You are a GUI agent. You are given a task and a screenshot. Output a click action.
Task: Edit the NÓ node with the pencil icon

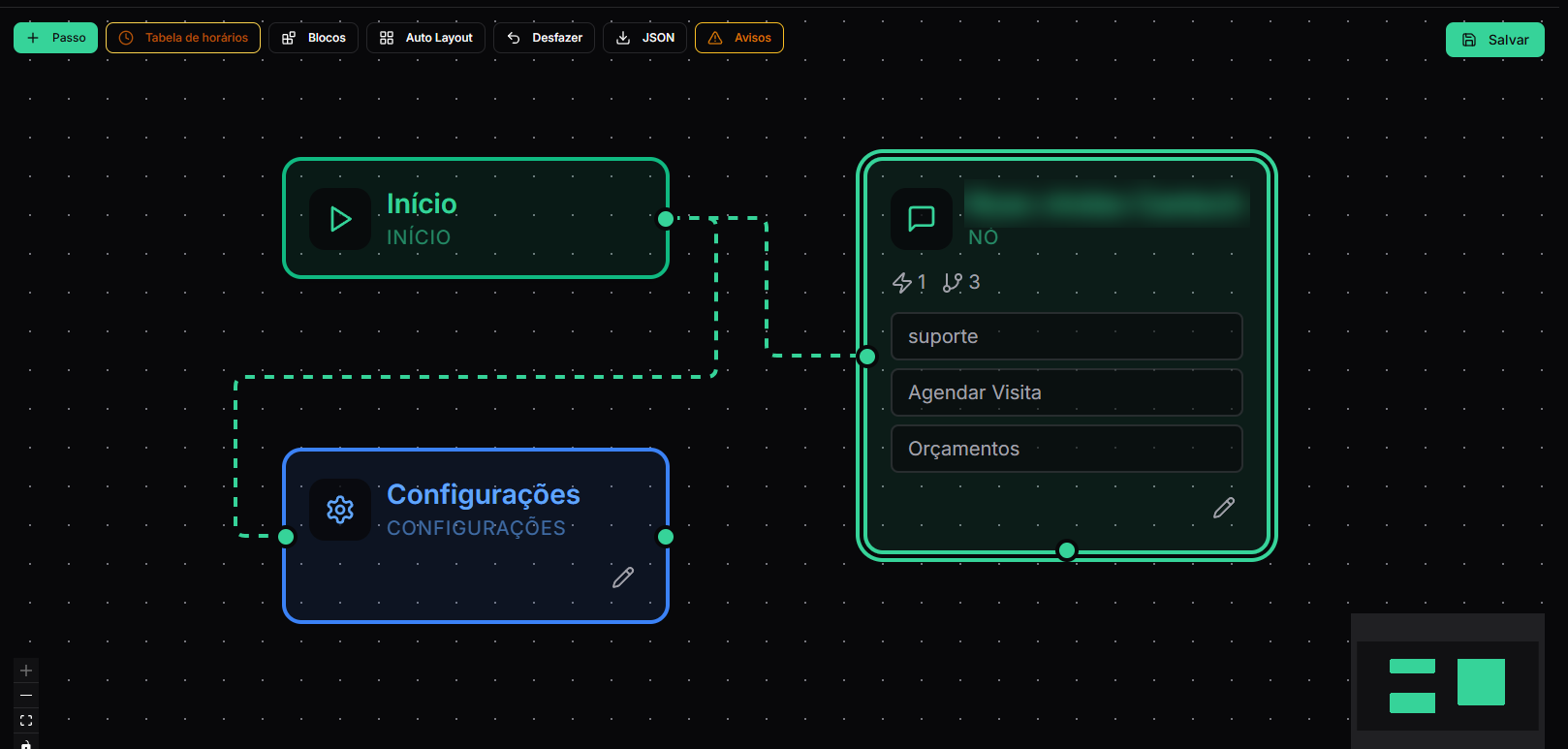pos(1224,508)
